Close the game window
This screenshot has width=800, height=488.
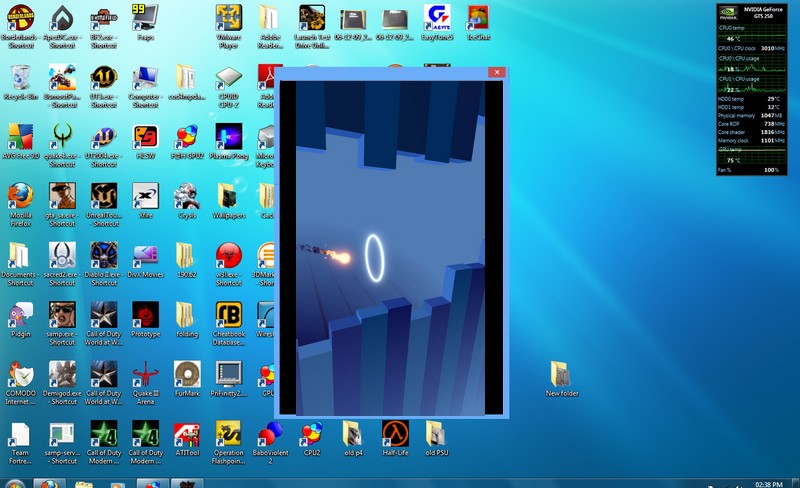point(495,73)
